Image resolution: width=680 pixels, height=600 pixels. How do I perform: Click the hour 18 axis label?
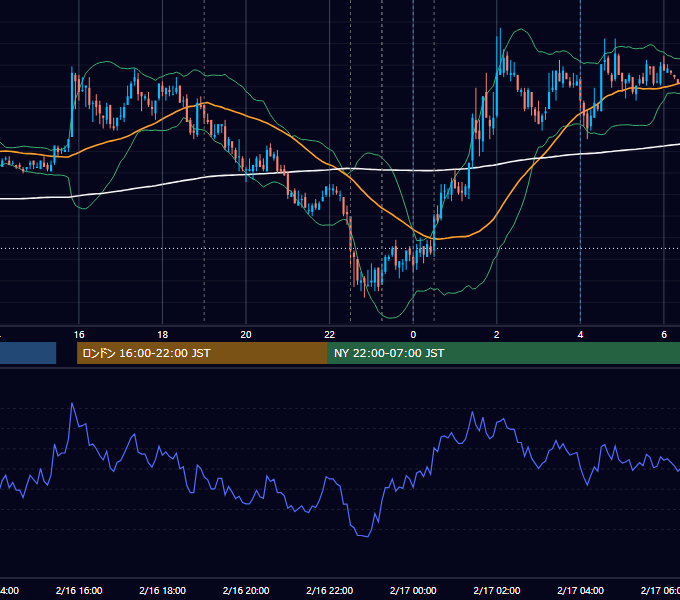point(163,335)
